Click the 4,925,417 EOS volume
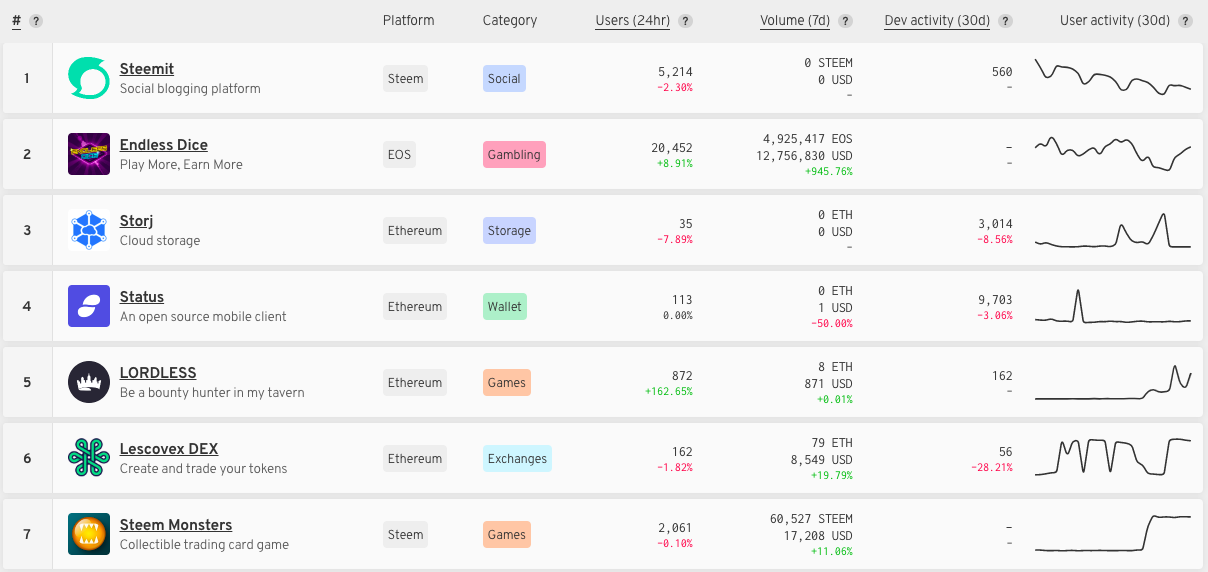This screenshot has height=572, width=1208. [x=808, y=139]
